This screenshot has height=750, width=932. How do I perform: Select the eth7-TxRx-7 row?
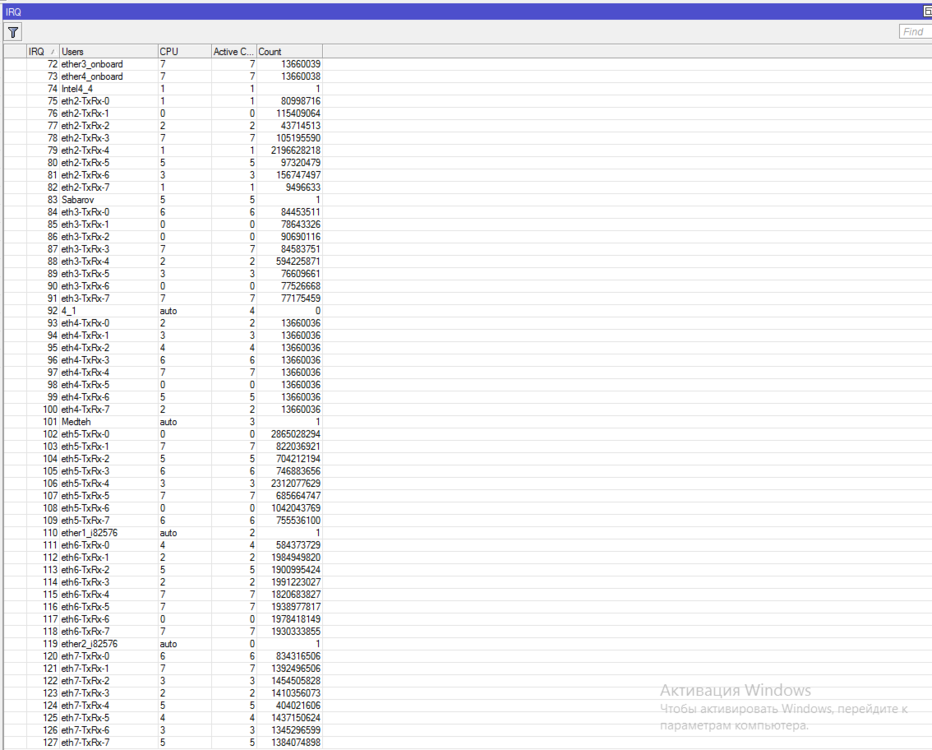pyautogui.click(x=85, y=743)
